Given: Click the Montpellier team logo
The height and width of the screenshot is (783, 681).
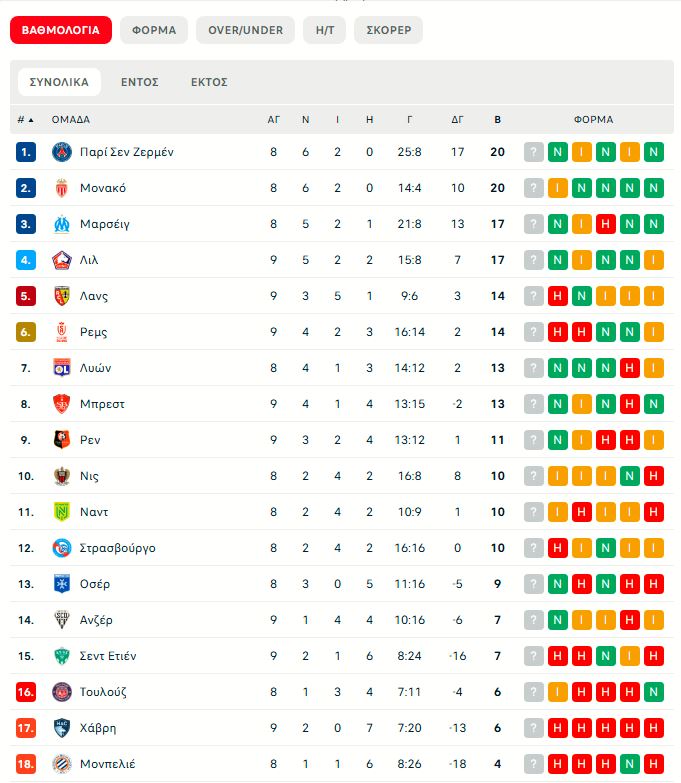Looking at the screenshot, I should (x=62, y=764).
